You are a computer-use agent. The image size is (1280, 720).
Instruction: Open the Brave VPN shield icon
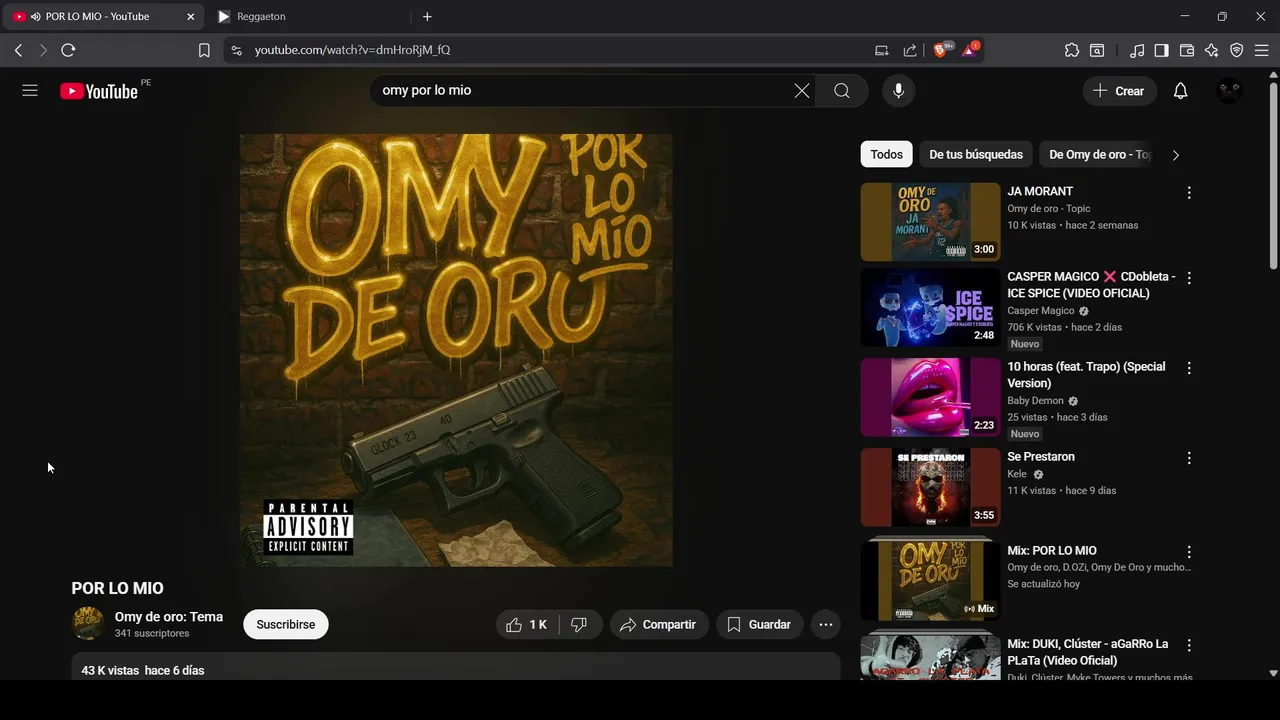click(x=1237, y=50)
